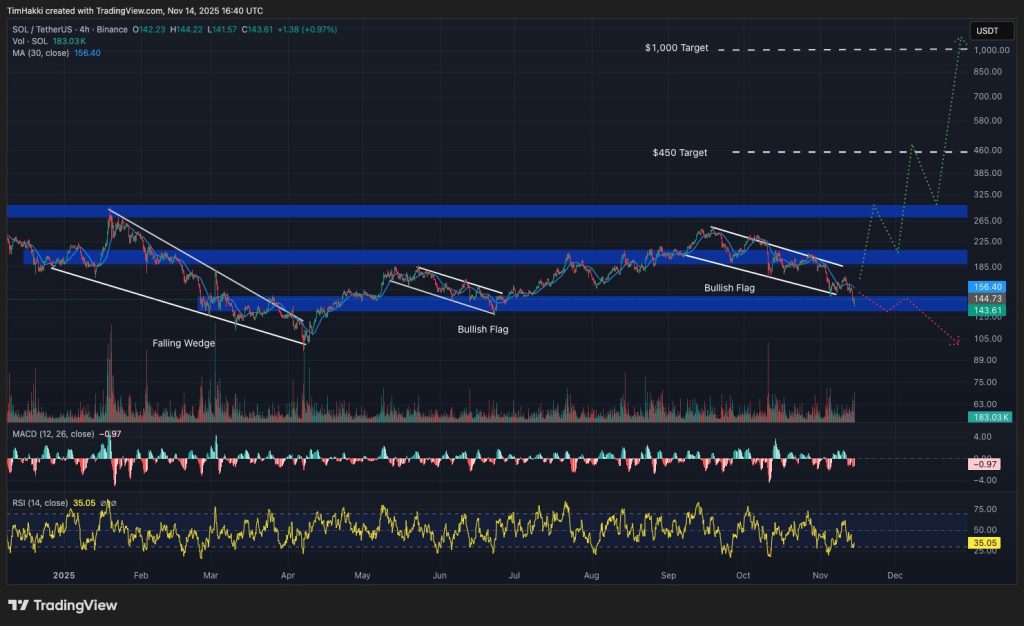Screen dimensions: 1024x626
Task: Select the Falling Wedge annotation label
Action: point(183,343)
